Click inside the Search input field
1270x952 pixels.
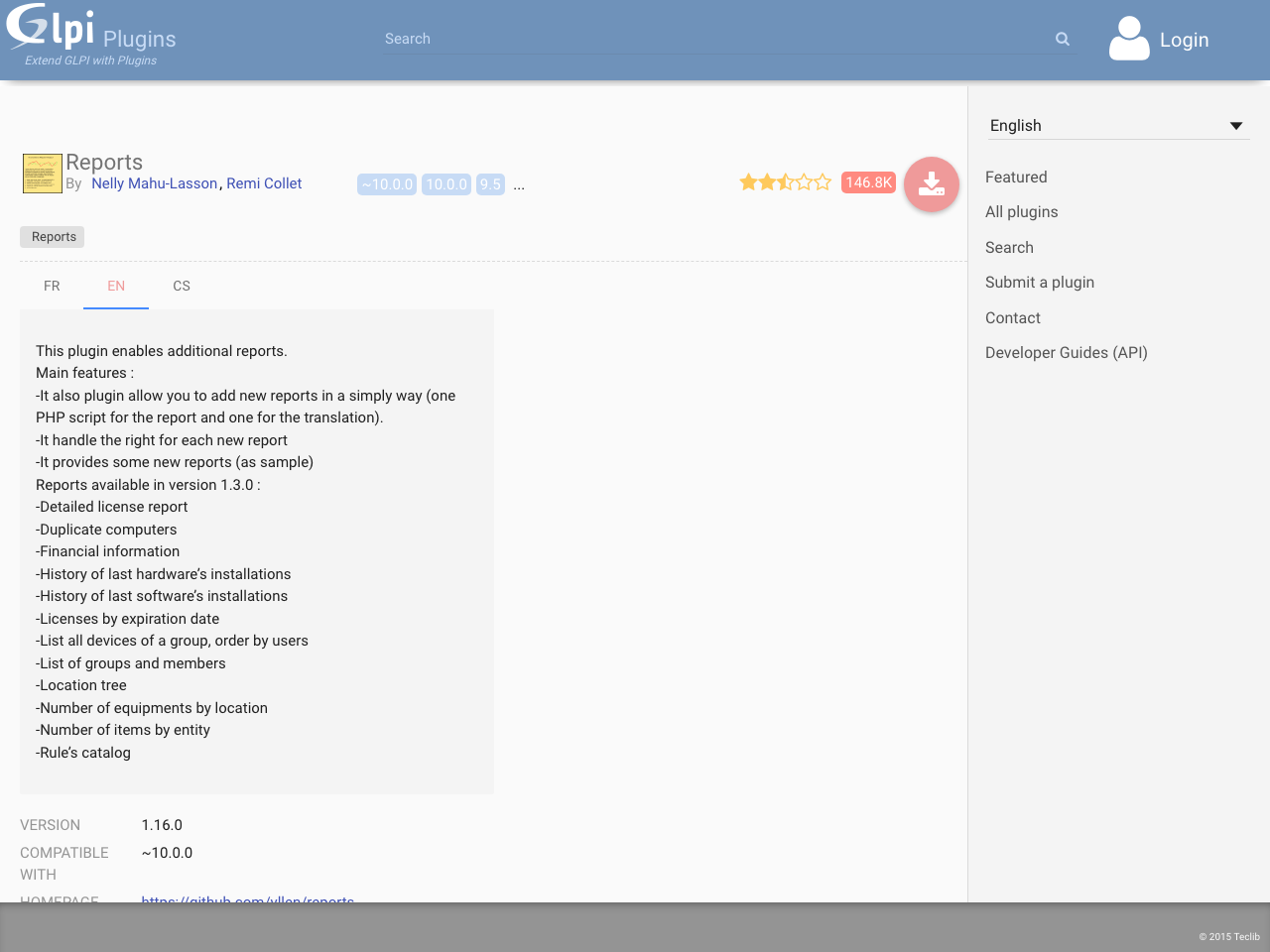coord(695,39)
